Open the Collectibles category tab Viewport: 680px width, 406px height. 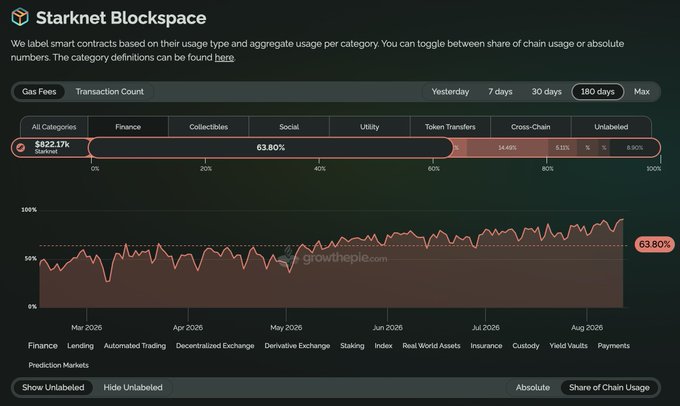click(209, 127)
